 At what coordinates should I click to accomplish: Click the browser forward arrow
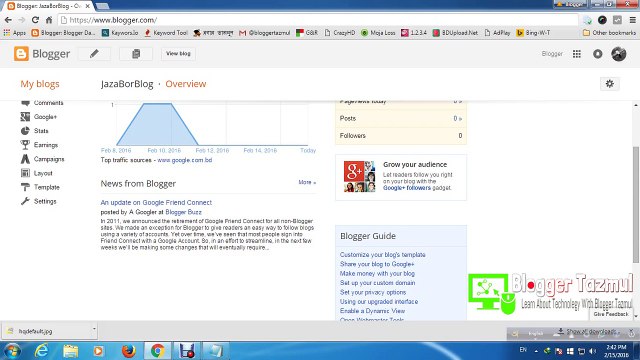coord(22,20)
